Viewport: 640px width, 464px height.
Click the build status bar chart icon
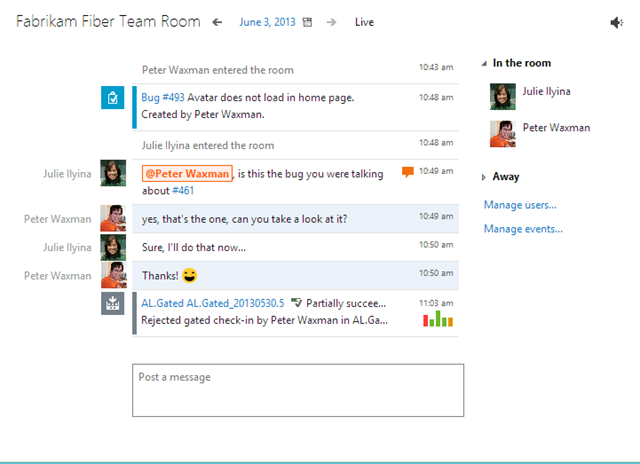click(x=438, y=320)
